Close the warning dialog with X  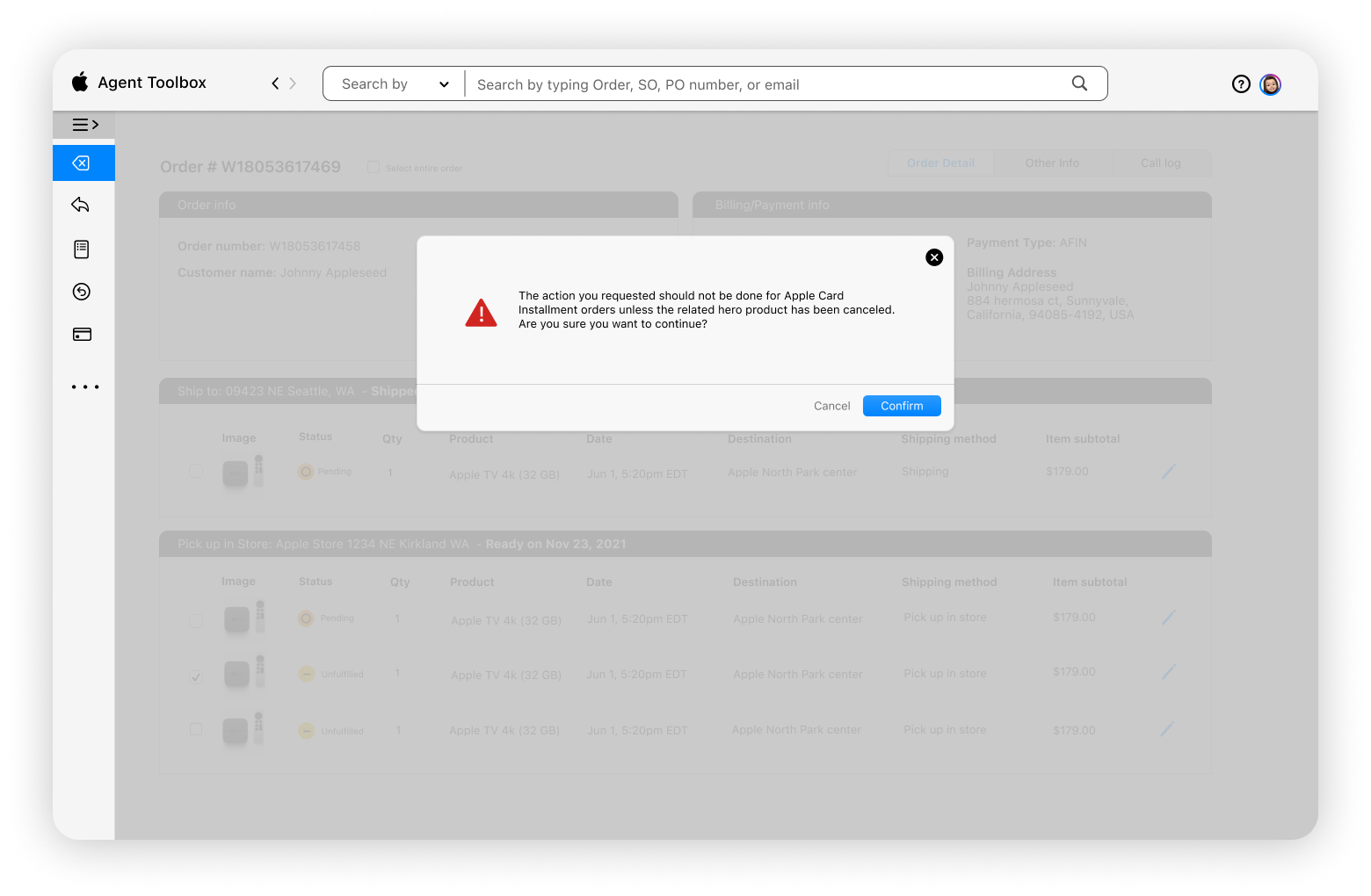[934, 257]
